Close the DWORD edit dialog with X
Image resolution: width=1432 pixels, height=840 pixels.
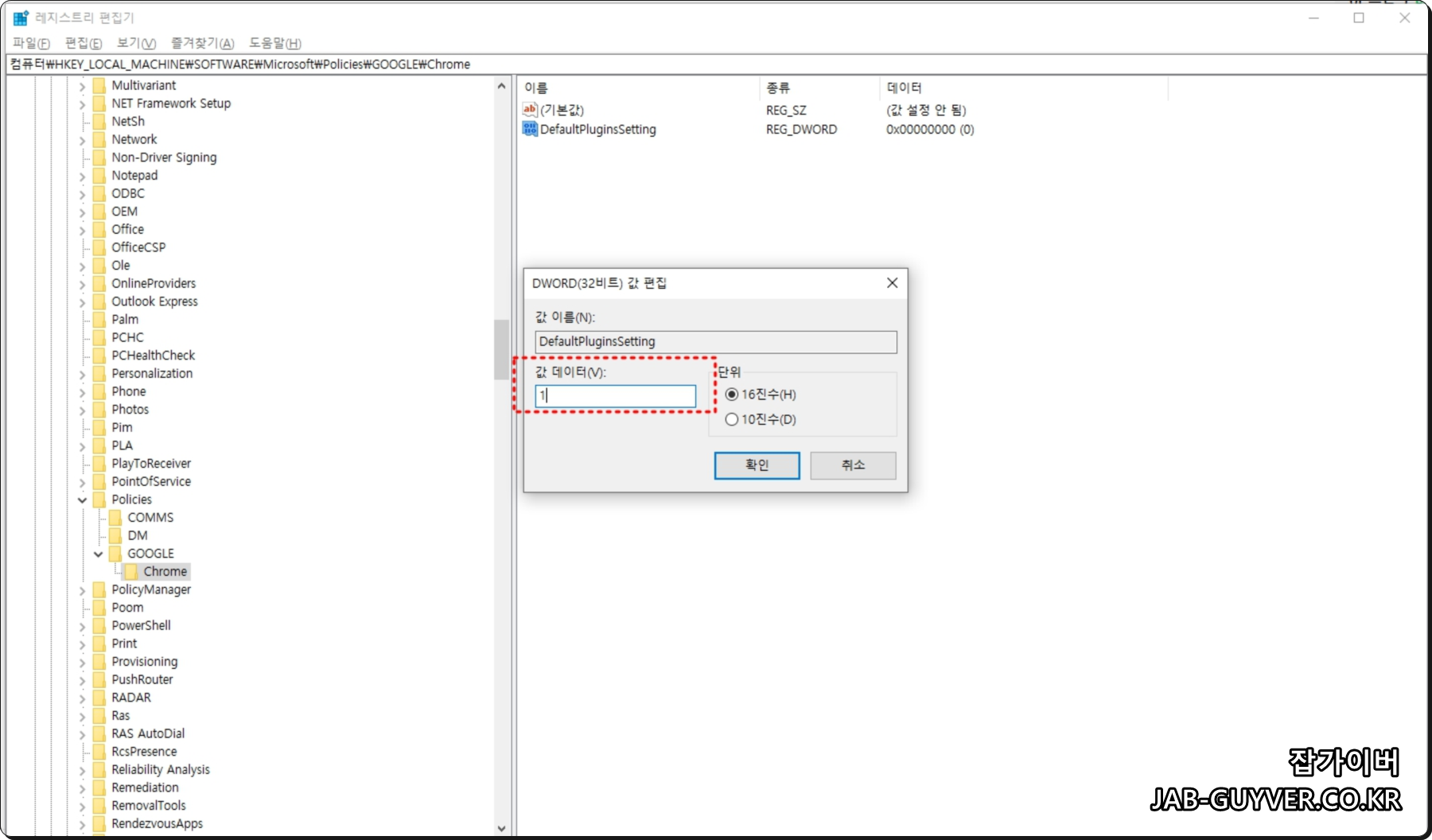892,283
